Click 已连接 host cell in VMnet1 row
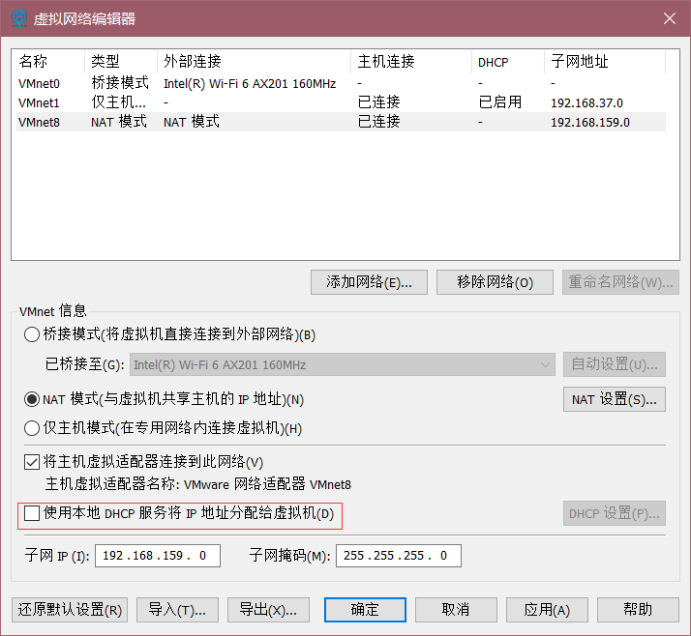 click(379, 103)
